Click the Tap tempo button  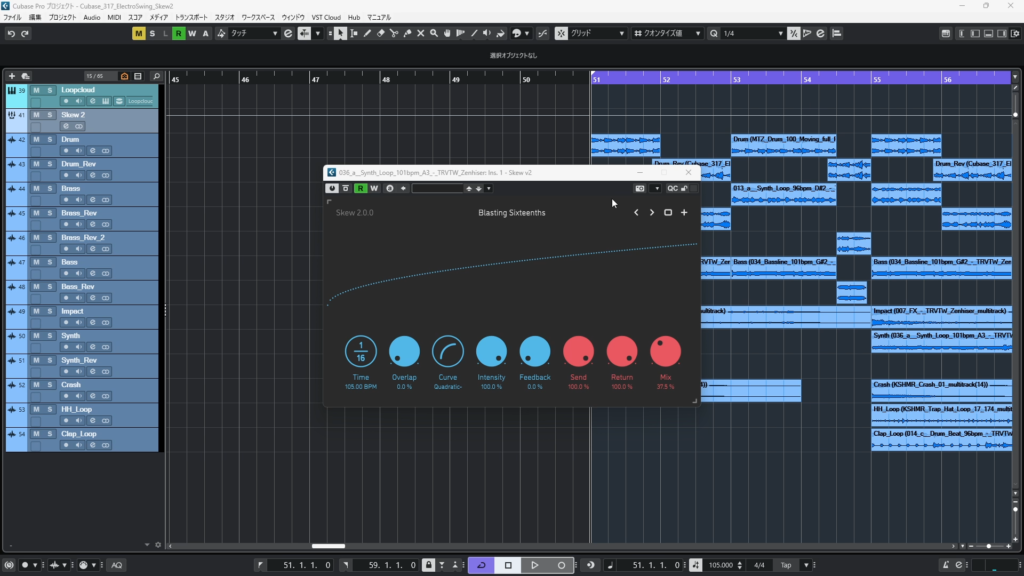pos(786,565)
